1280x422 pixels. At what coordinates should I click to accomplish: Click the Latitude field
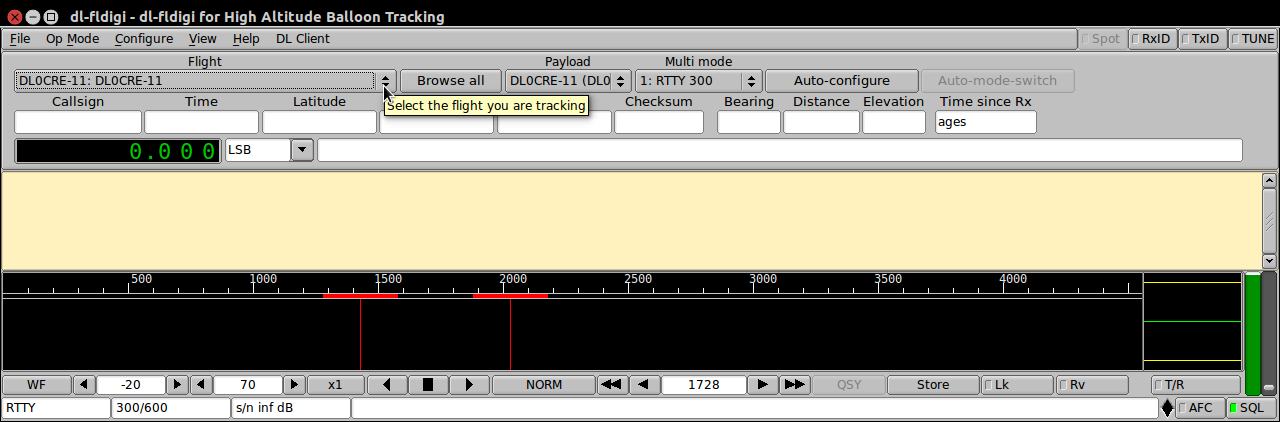pos(319,122)
